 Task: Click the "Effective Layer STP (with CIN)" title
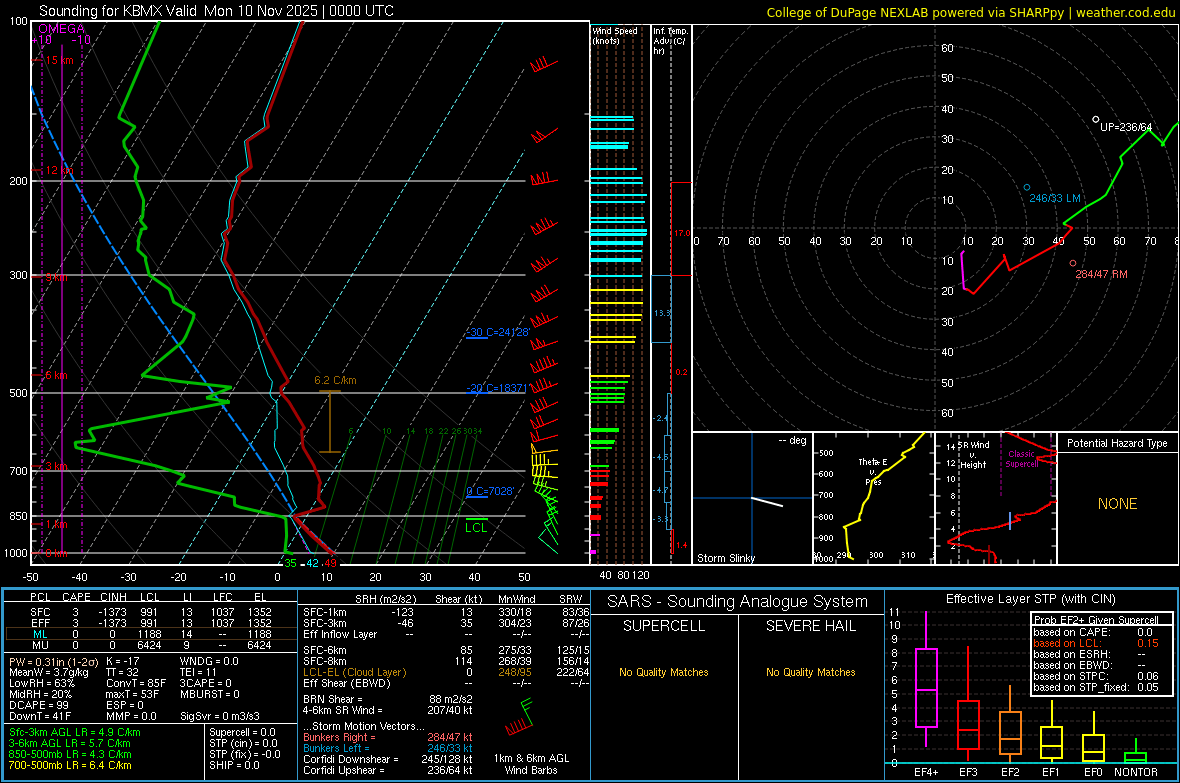coord(1030,599)
